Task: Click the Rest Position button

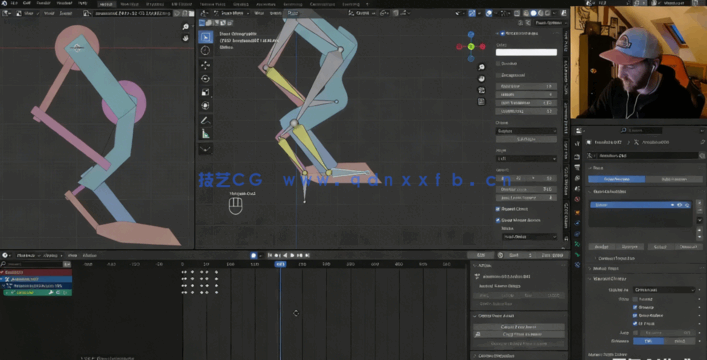Action: click(674, 179)
